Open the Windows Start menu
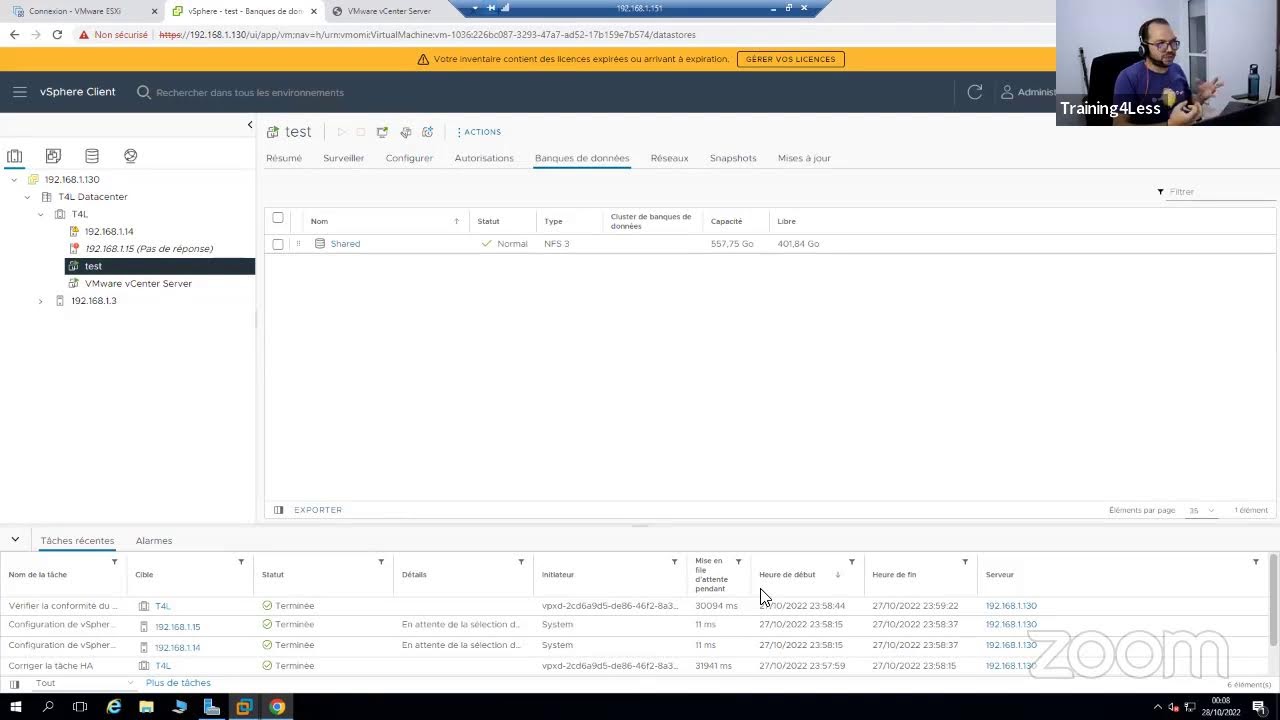The image size is (1280, 720). (16, 707)
